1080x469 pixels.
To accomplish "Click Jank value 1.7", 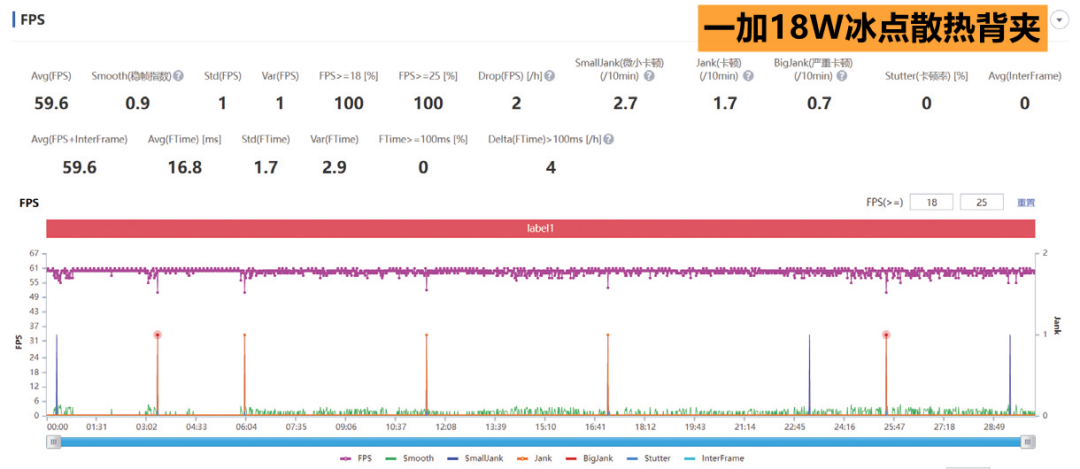I will click(x=725, y=104).
